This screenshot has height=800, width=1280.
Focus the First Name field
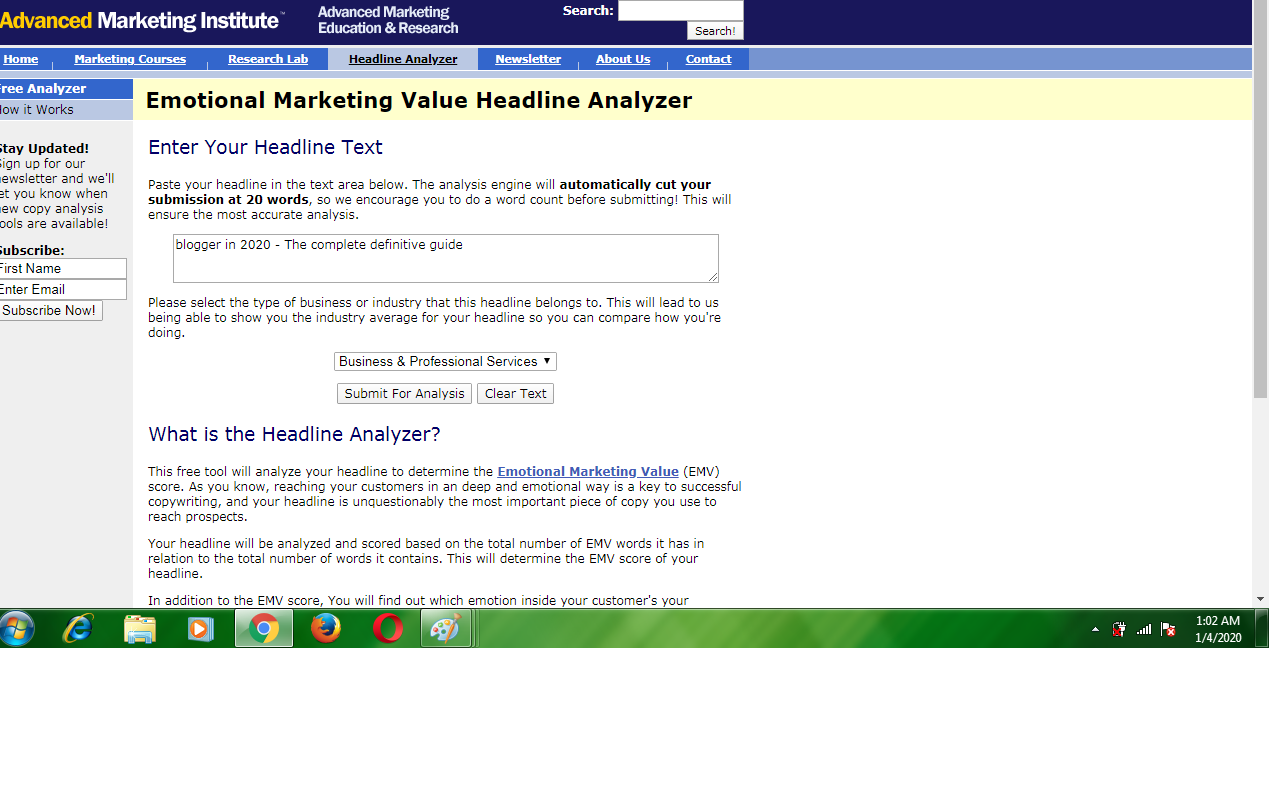pos(62,268)
